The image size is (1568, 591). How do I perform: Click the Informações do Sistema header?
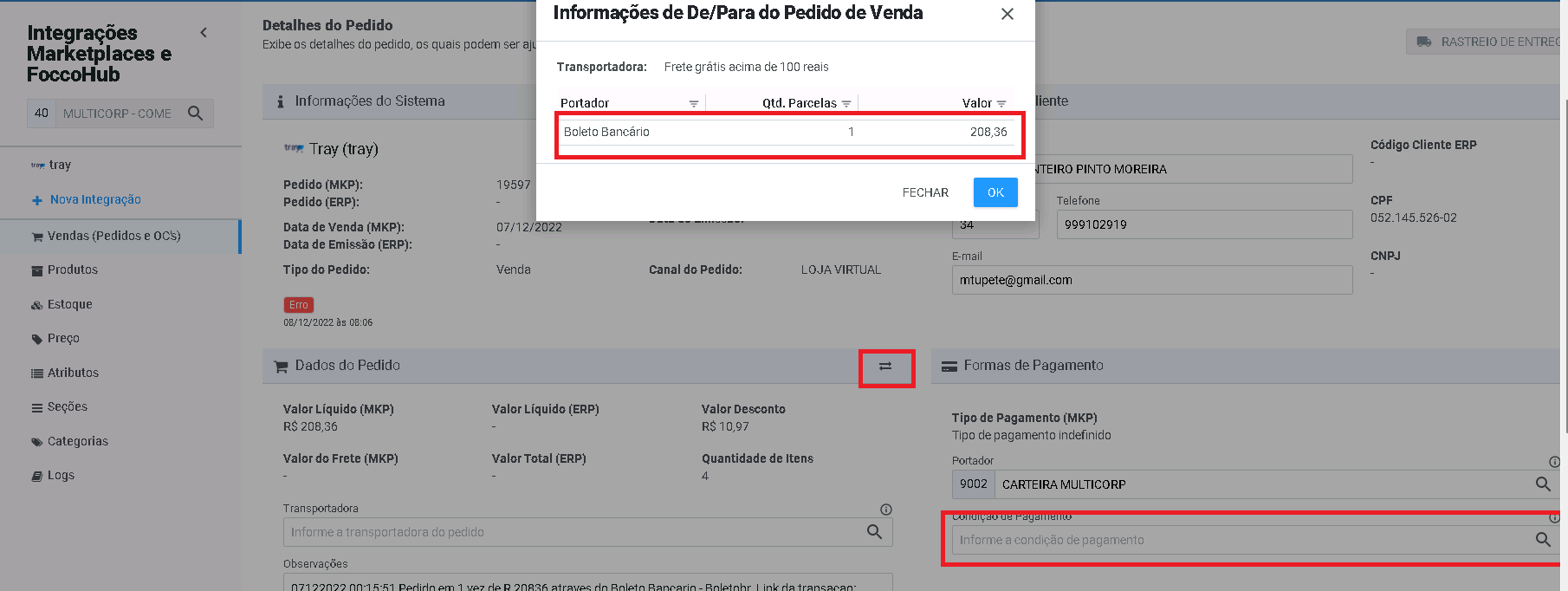click(369, 101)
